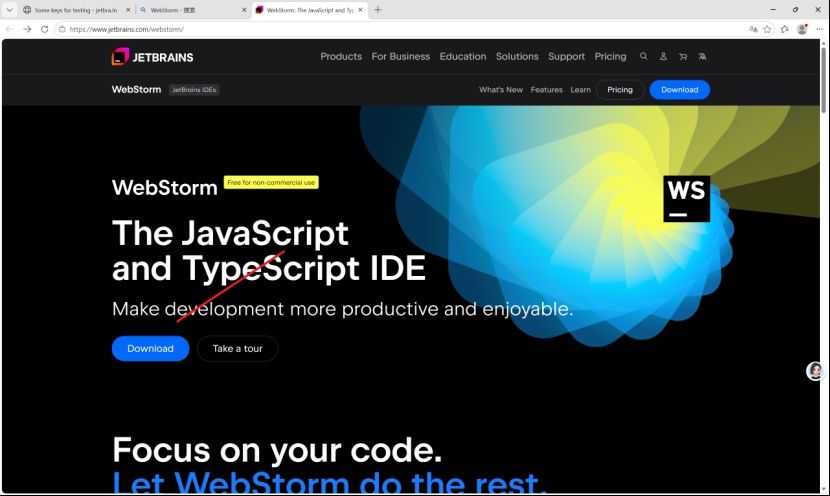Close the active WebStorm JavaScript tab
Screen dimensions: 830x496
[x=360, y=10]
